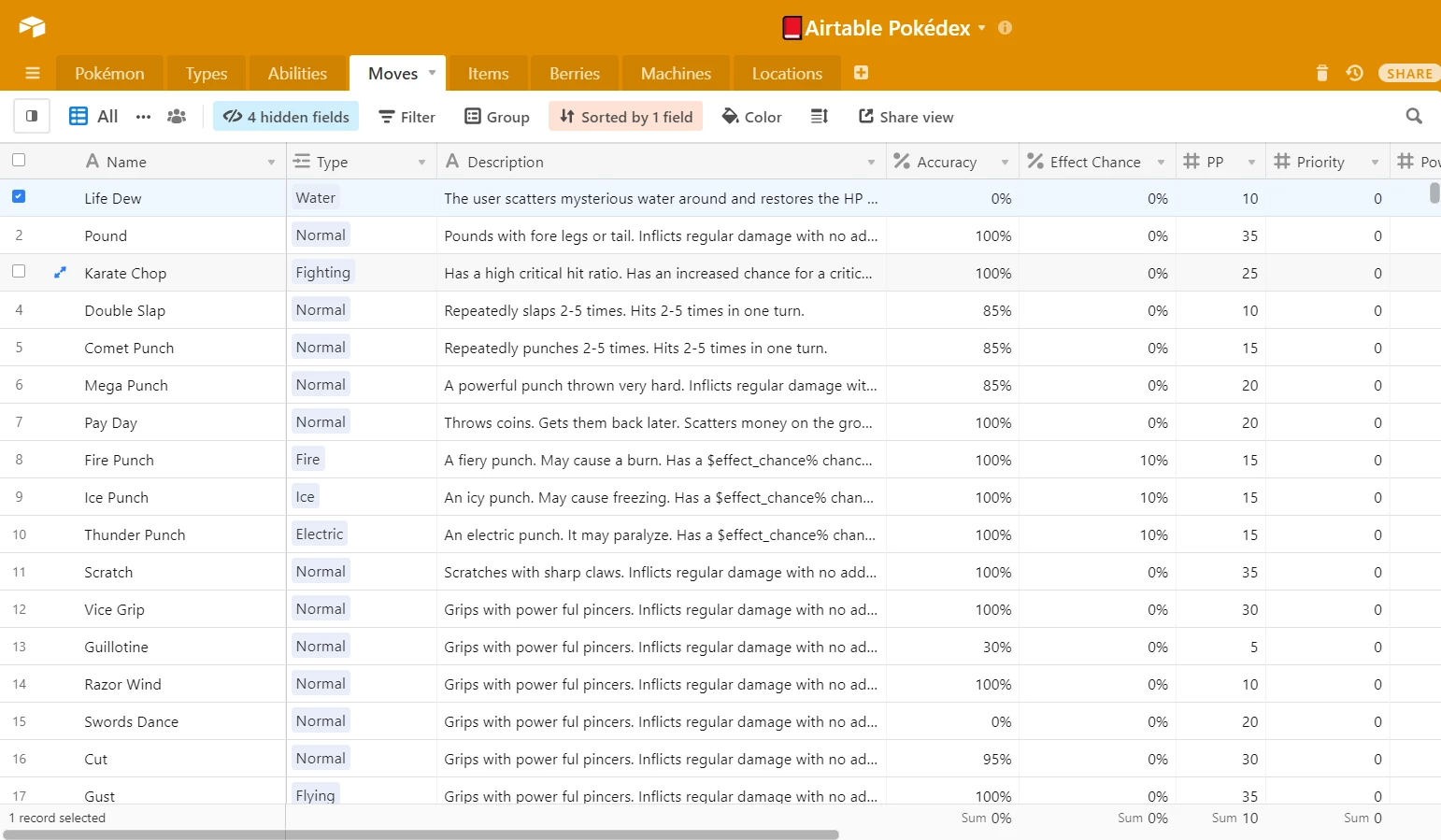
Task: Open the Effect Chance column dropdown arrow
Action: [x=1162, y=163]
